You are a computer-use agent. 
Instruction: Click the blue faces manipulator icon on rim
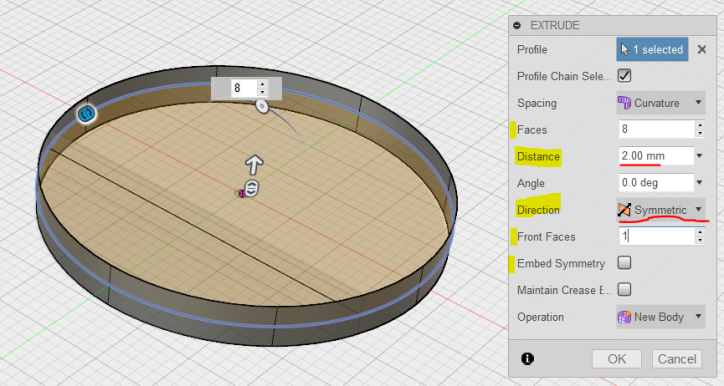click(86, 113)
